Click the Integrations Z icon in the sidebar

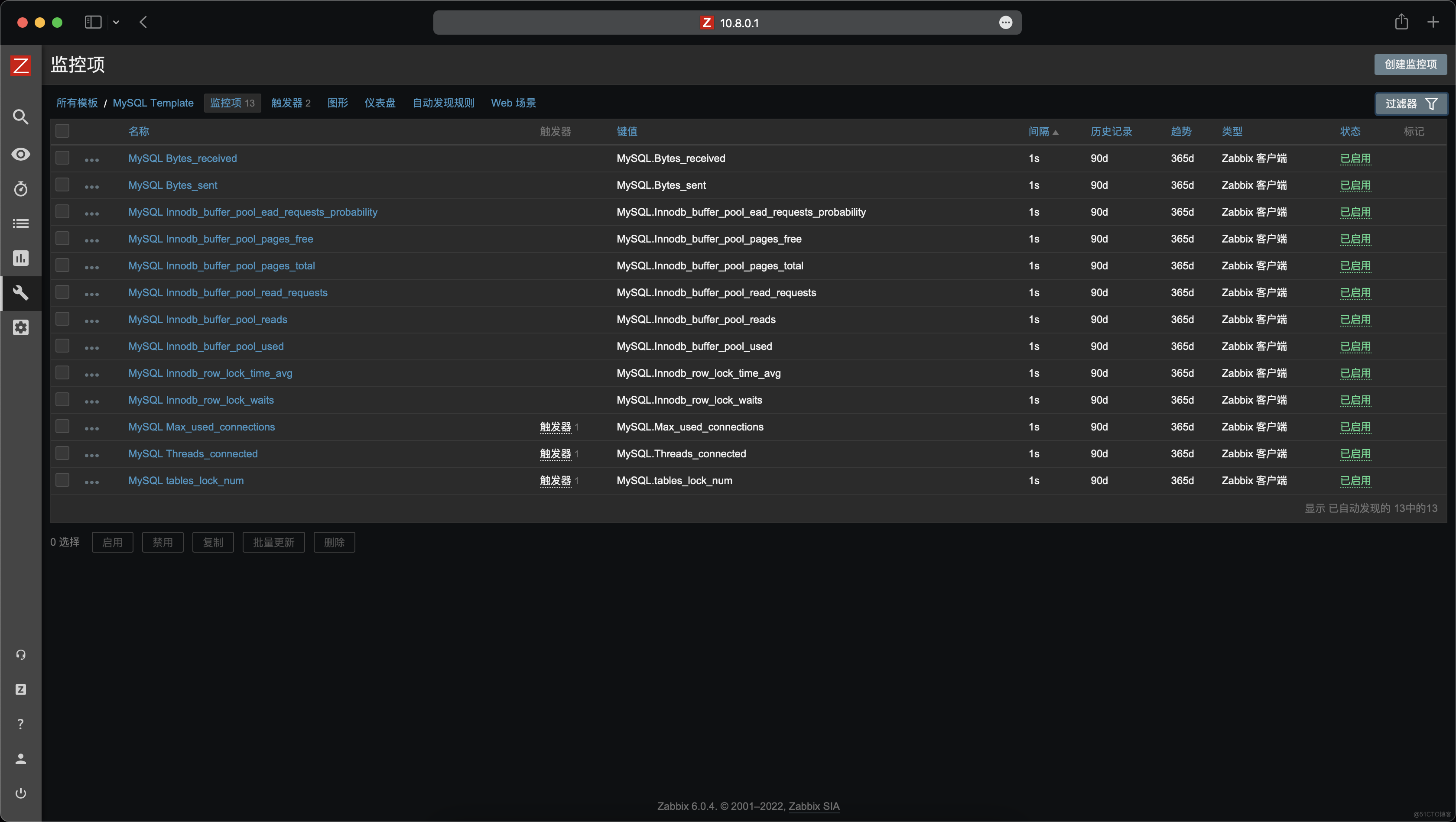point(21,689)
